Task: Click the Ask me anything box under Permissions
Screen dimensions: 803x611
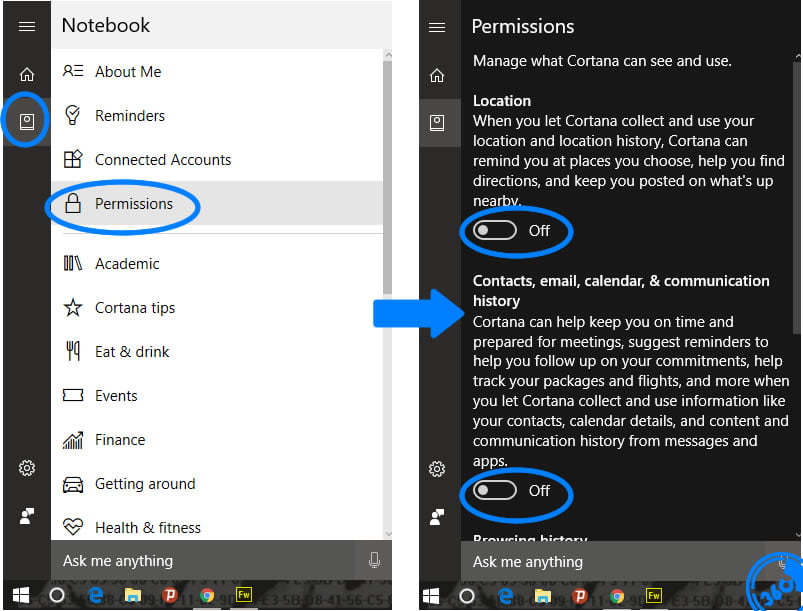Action: (x=600, y=562)
